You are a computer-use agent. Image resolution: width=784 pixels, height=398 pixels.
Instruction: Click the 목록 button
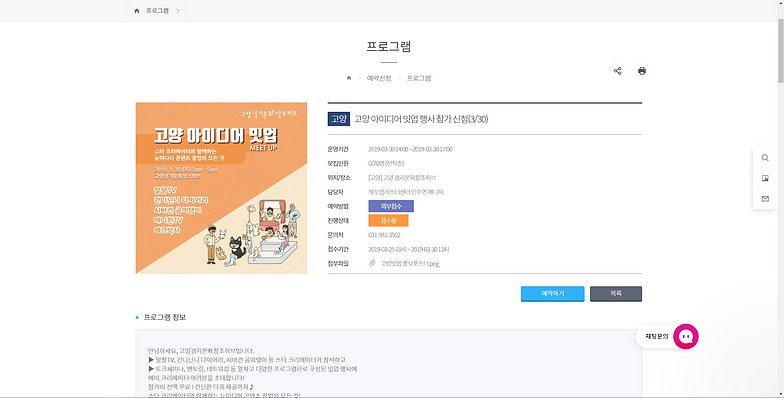(x=616, y=294)
